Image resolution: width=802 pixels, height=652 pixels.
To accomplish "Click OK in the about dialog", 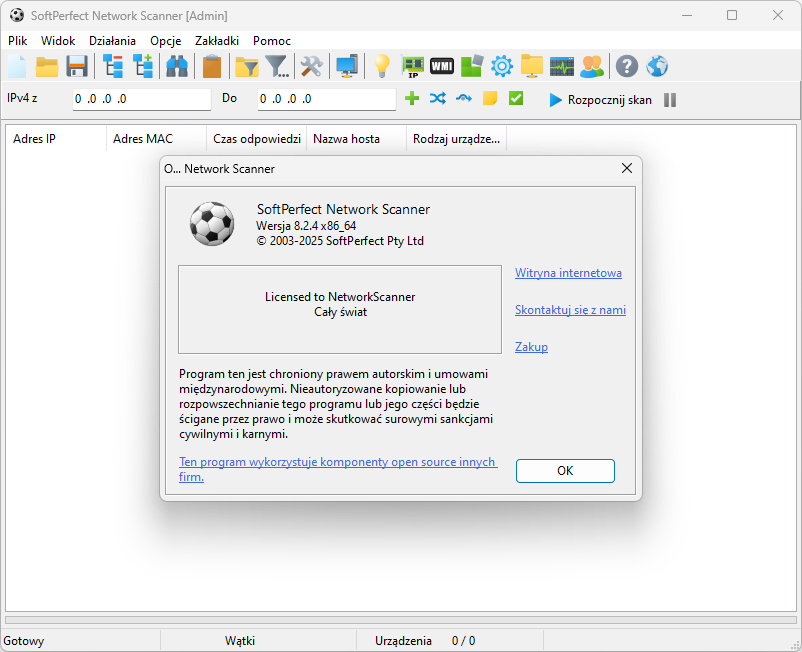I will [565, 471].
